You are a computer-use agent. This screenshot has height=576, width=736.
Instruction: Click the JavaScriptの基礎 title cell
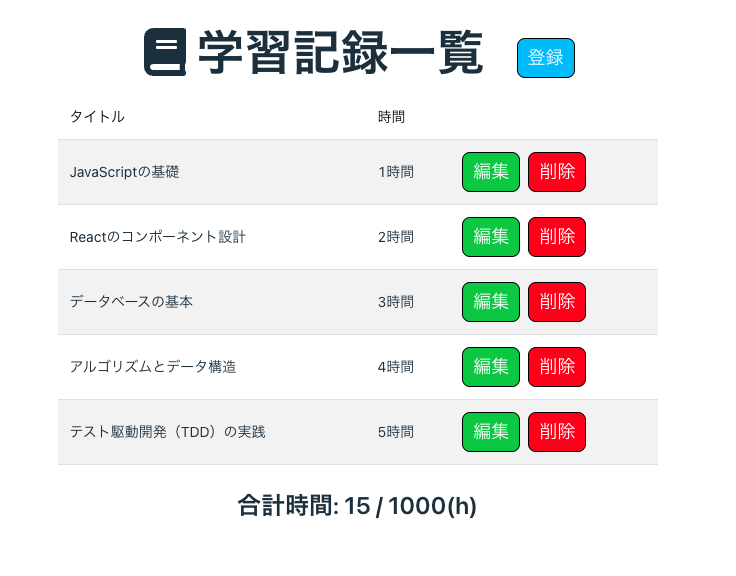[124, 172]
